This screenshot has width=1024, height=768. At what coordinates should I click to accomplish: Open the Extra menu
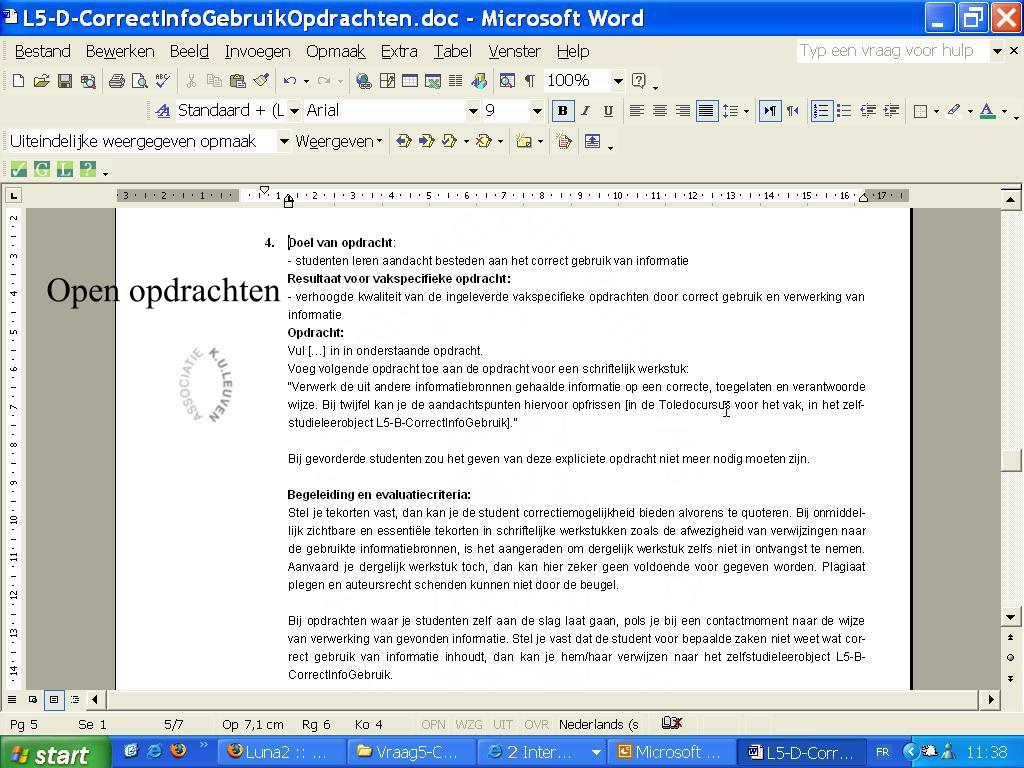[x=399, y=51]
